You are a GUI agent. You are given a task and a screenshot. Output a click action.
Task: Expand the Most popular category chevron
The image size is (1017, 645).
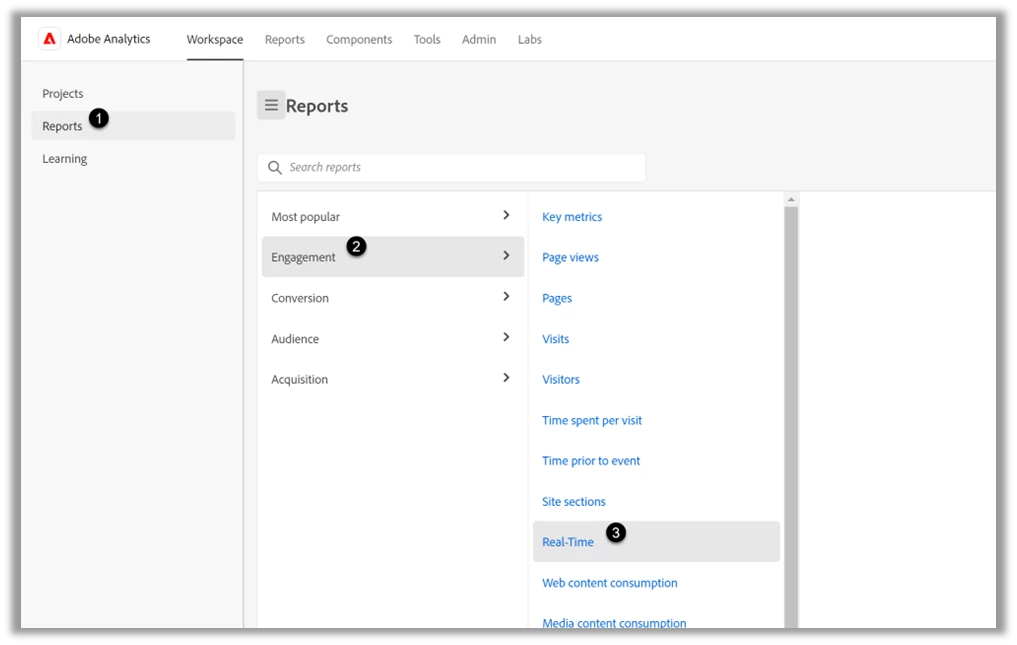507,215
